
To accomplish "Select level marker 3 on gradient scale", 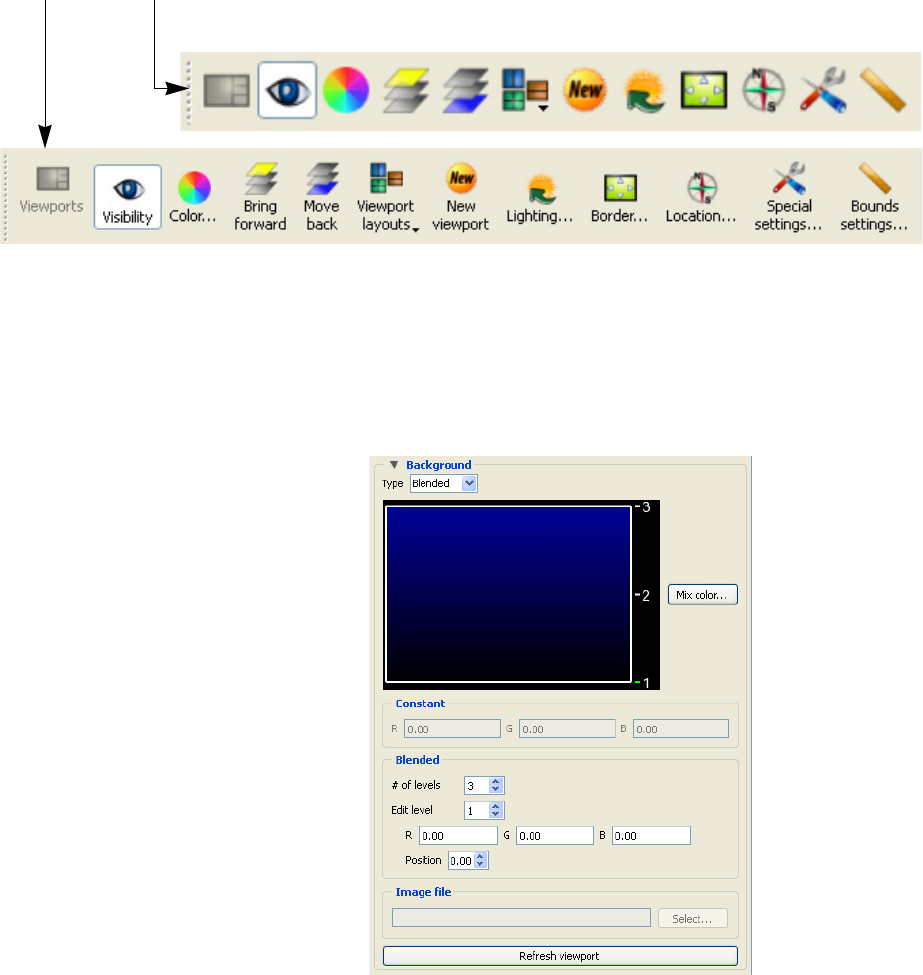I will (x=643, y=507).
